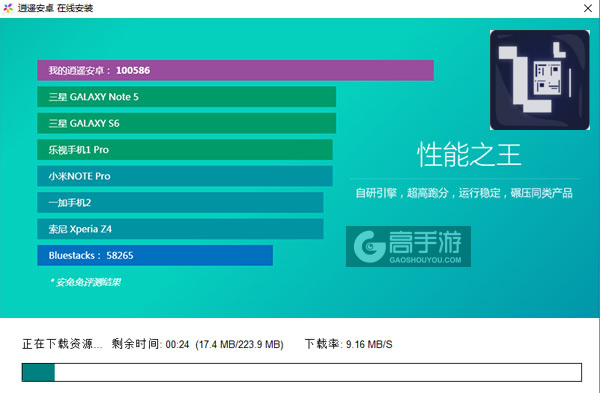600x393 pixels.
Task: Select the 三星 GALAXY S6 bar
Action: (186, 123)
